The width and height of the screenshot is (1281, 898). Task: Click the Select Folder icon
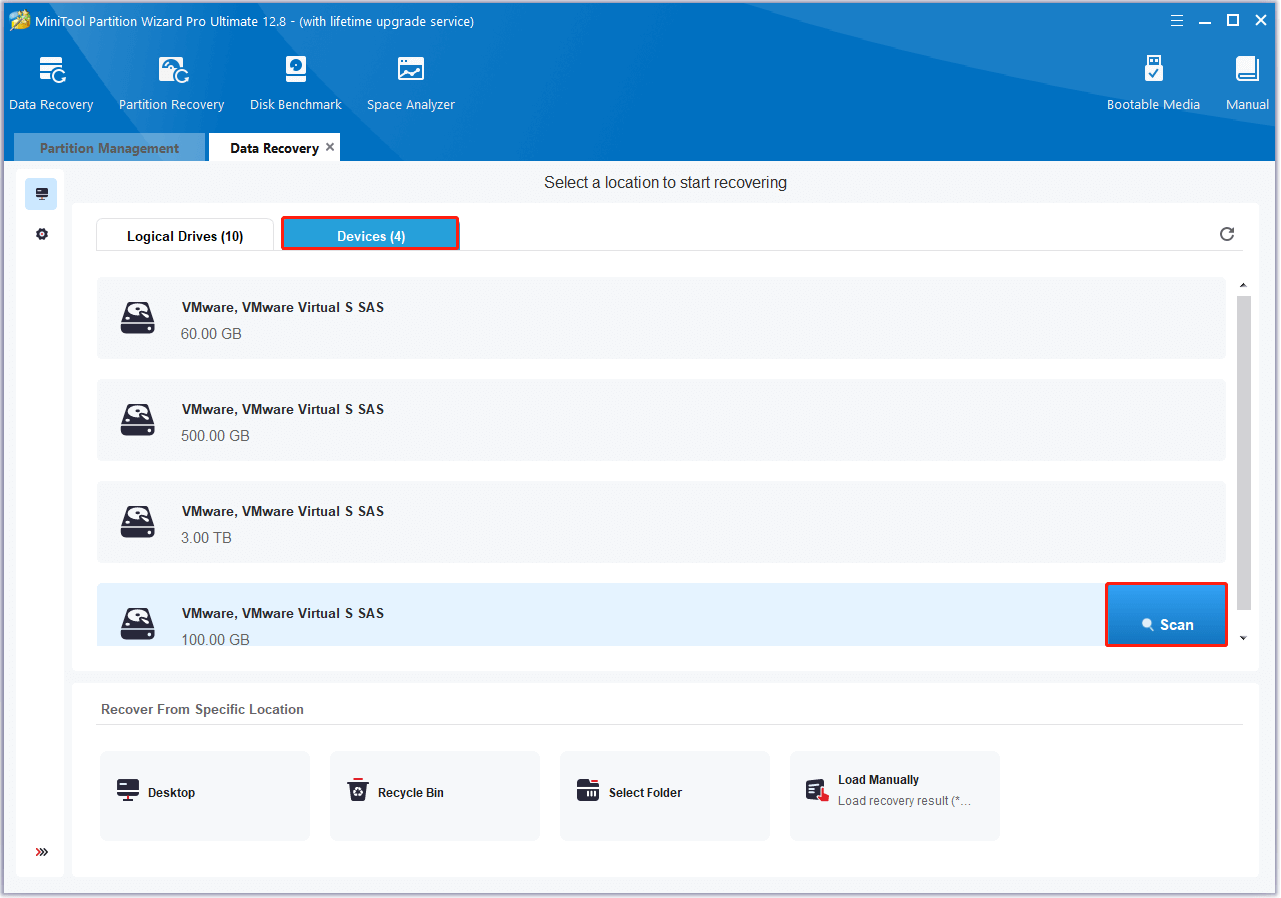[588, 791]
